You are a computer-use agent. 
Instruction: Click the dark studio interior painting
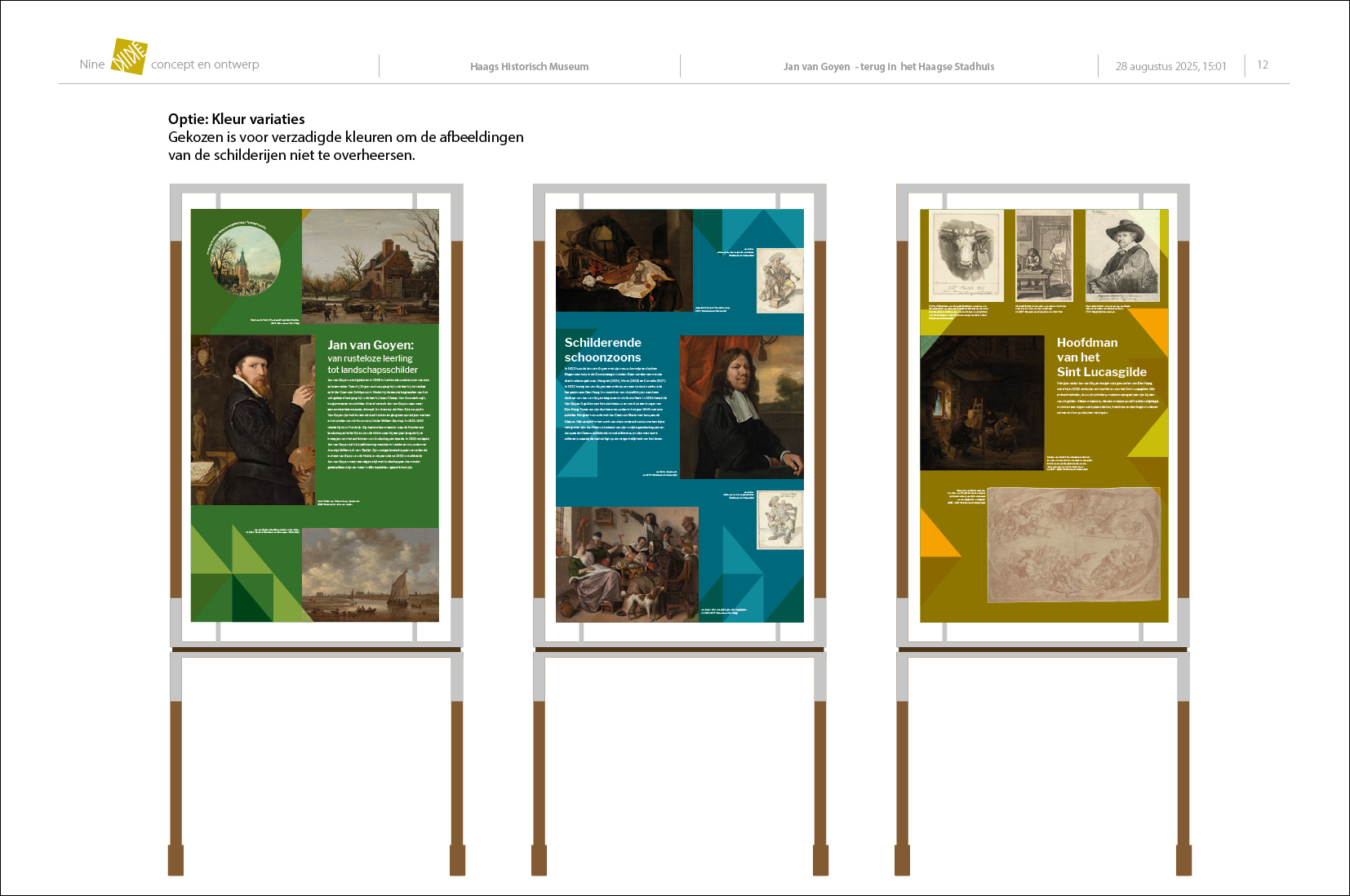[982, 403]
